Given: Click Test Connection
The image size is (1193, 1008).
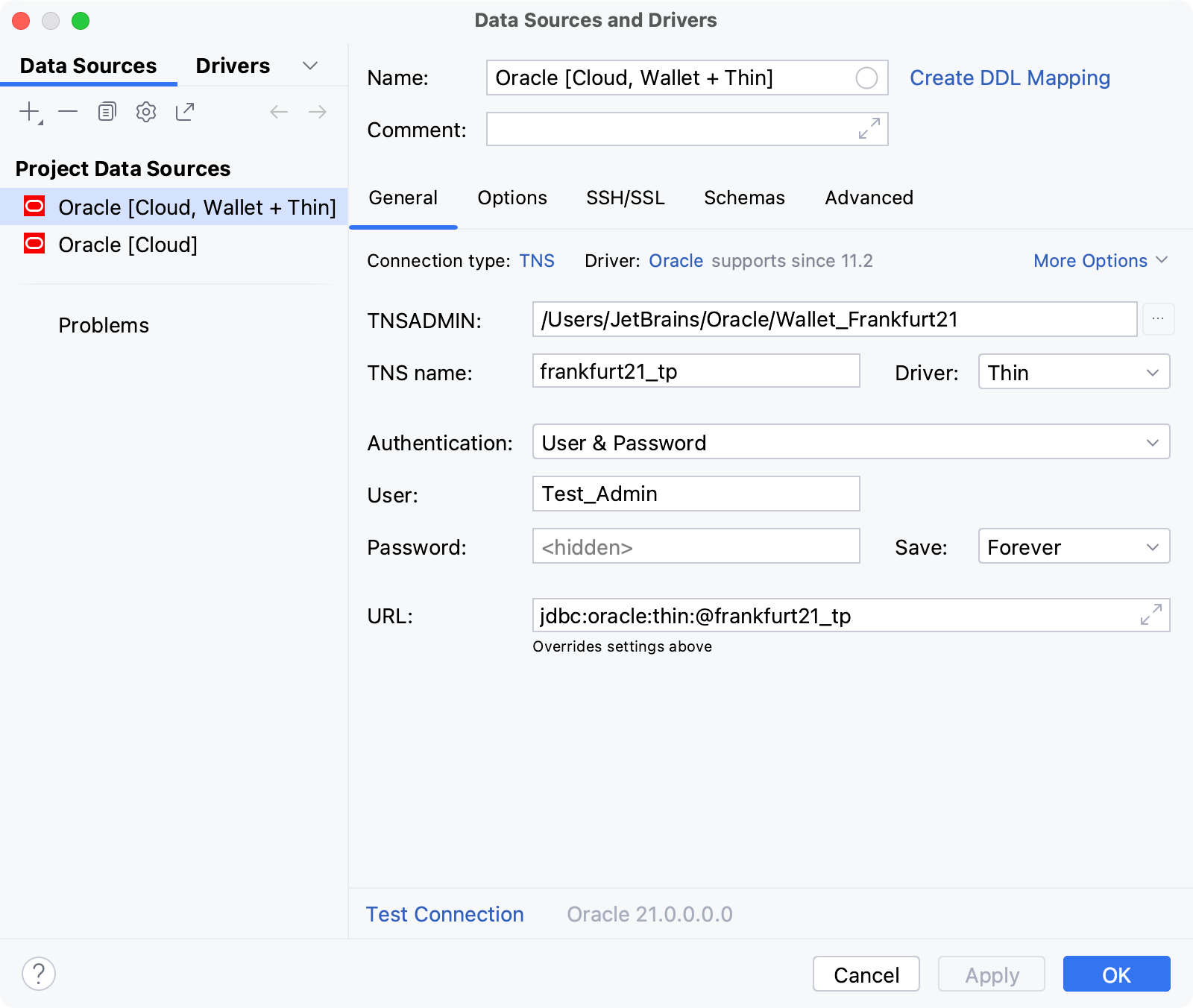Looking at the screenshot, I should pyautogui.click(x=444, y=914).
